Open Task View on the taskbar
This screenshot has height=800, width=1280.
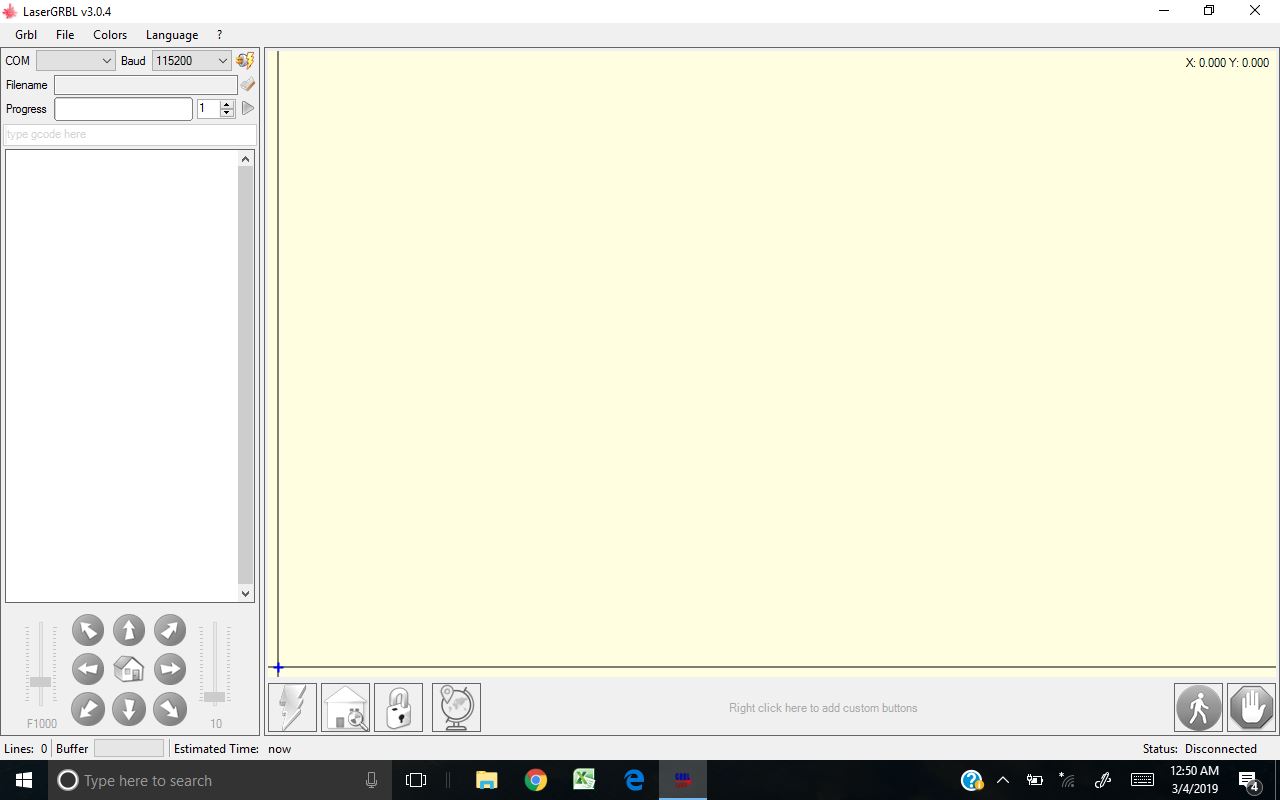416,780
